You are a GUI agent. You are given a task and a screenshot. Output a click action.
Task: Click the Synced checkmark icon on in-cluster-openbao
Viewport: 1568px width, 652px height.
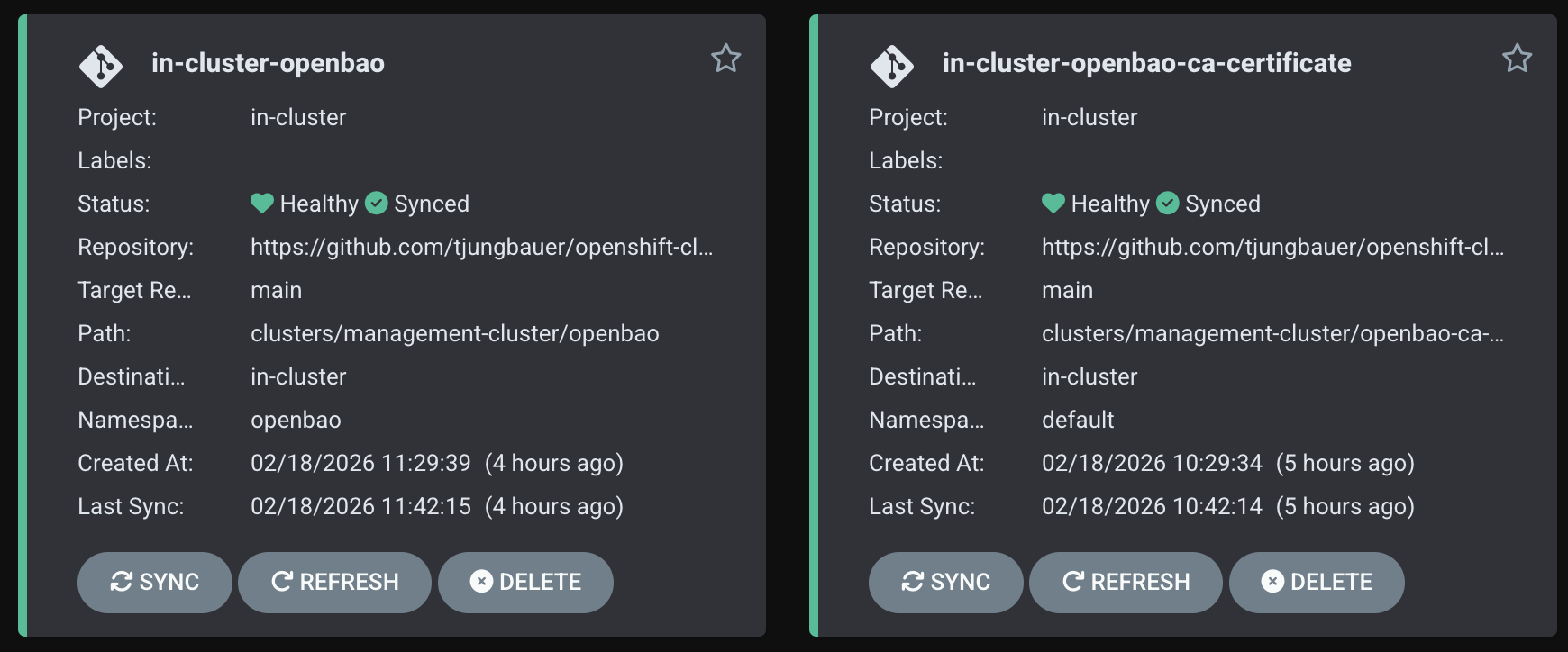coord(377,204)
